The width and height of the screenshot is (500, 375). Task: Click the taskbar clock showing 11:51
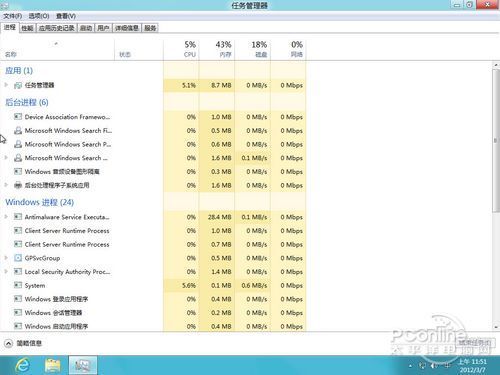pos(472,362)
